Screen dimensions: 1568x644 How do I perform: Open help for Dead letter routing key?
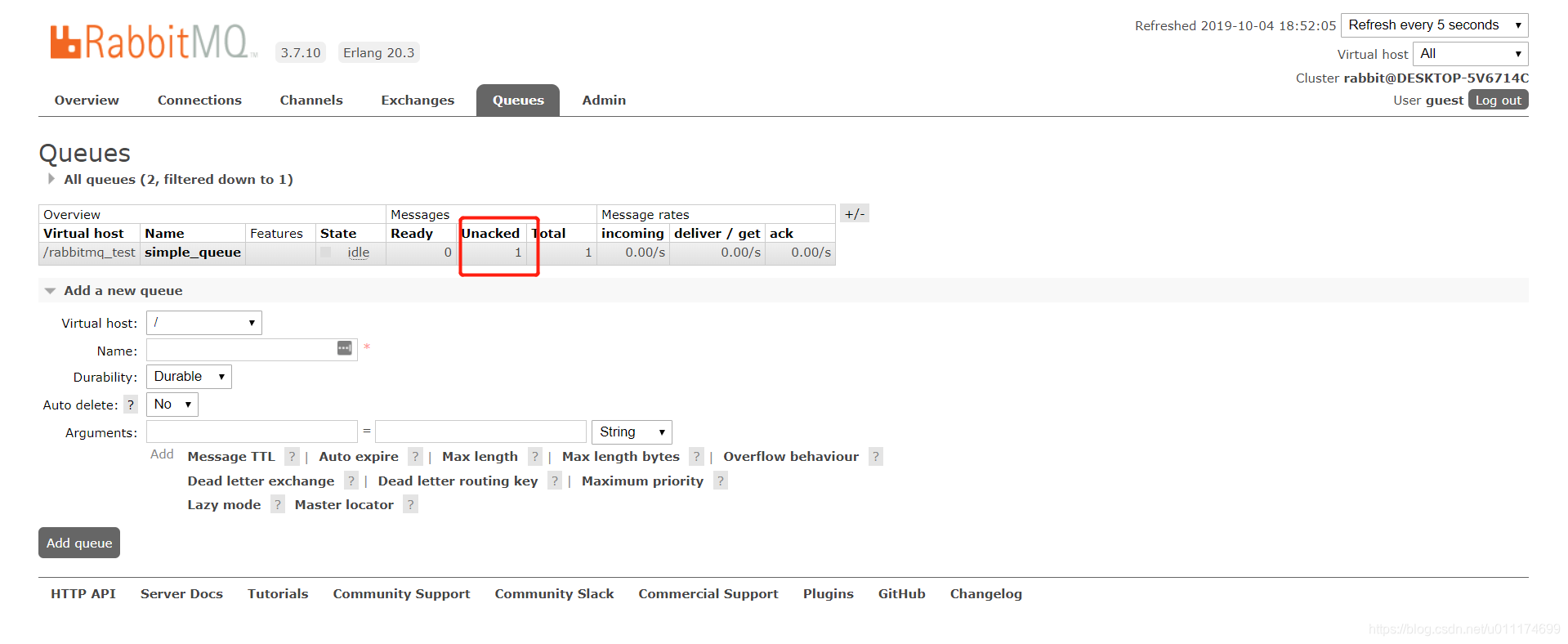click(554, 481)
